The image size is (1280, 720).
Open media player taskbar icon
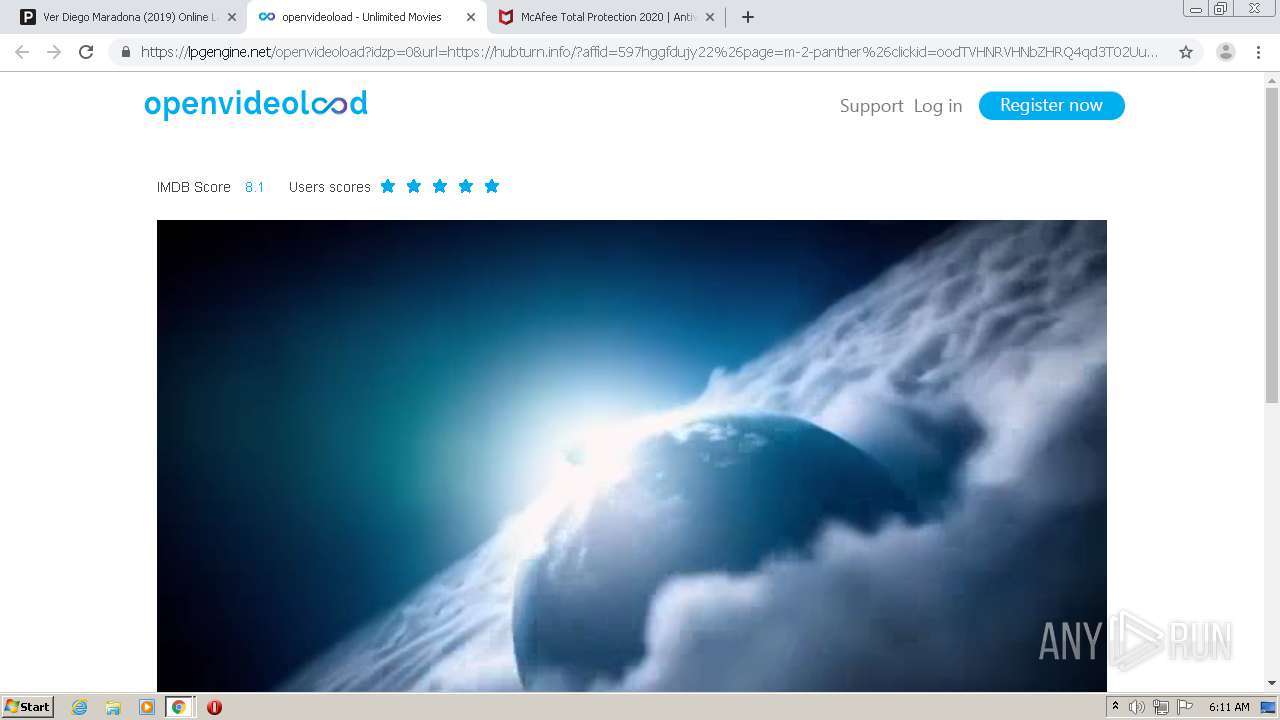[x=147, y=707]
